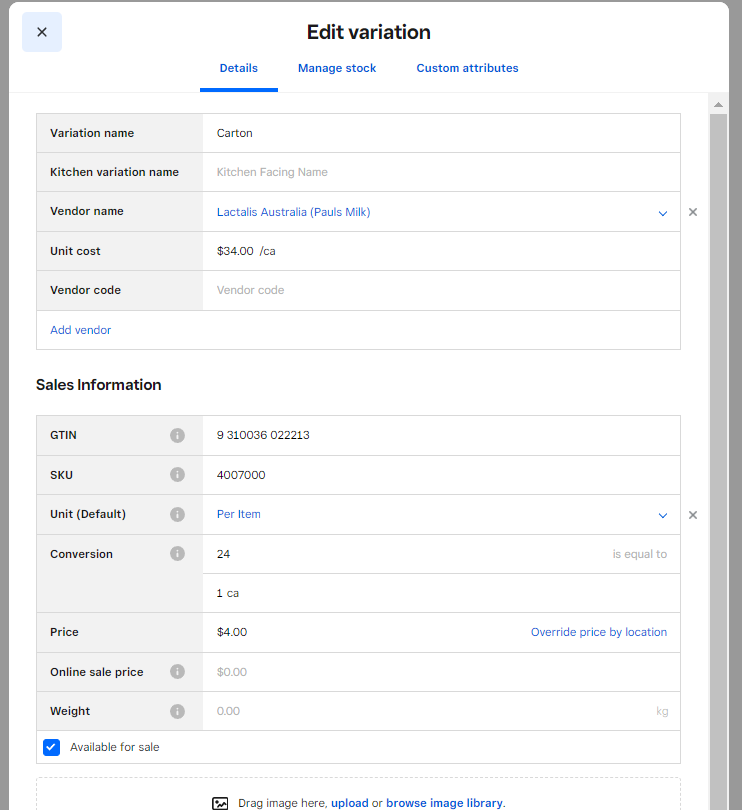Click the Weight info icon
Screen dimensions: 742x810
(x=177, y=712)
